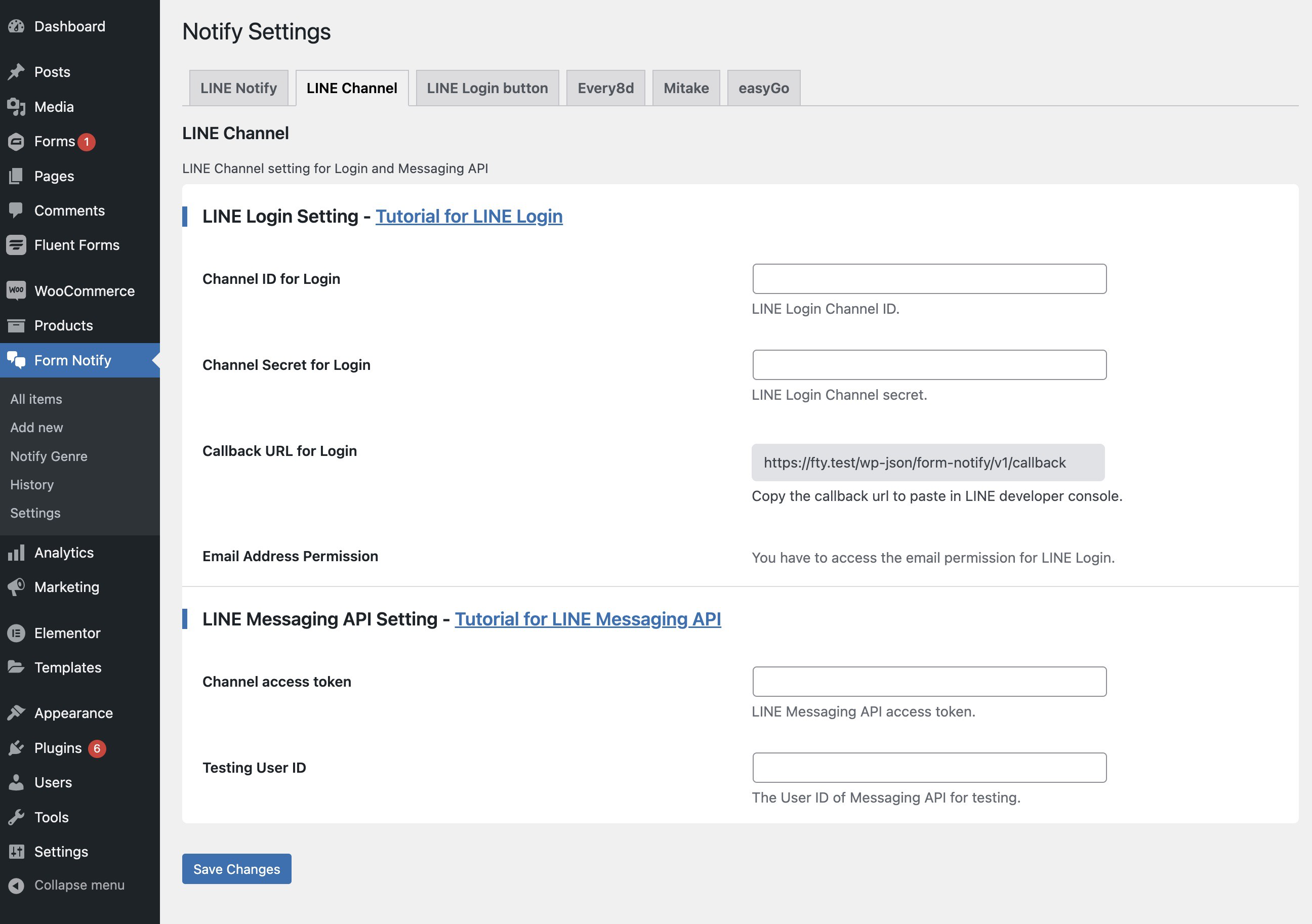Open Tutorial for LINE Messaging API link
1312x924 pixels.
pyautogui.click(x=588, y=619)
